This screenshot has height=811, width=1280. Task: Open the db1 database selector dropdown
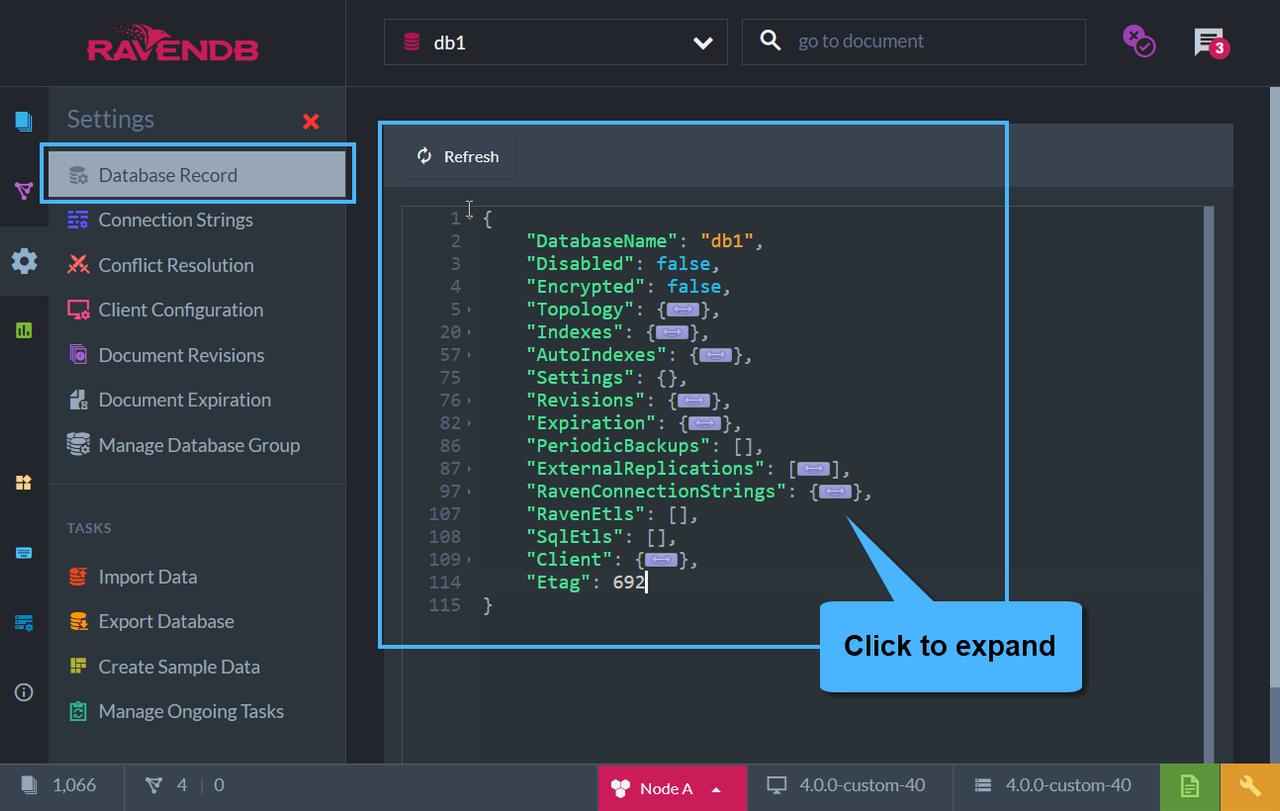(557, 42)
